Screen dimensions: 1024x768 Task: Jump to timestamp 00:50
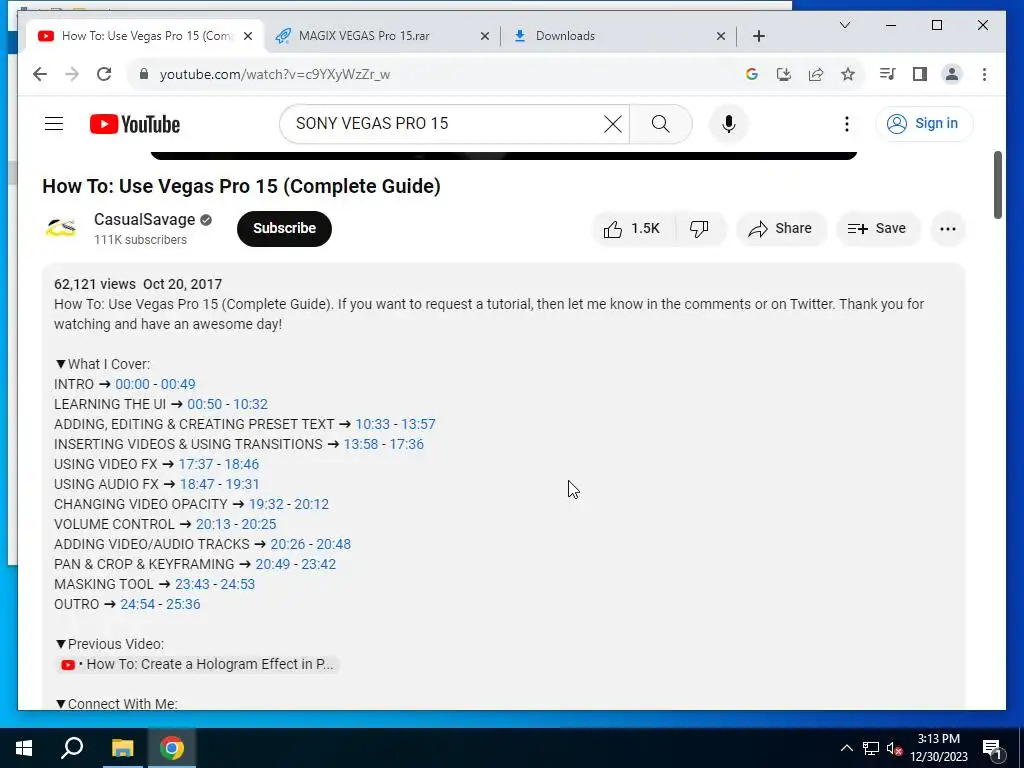[204, 404]
